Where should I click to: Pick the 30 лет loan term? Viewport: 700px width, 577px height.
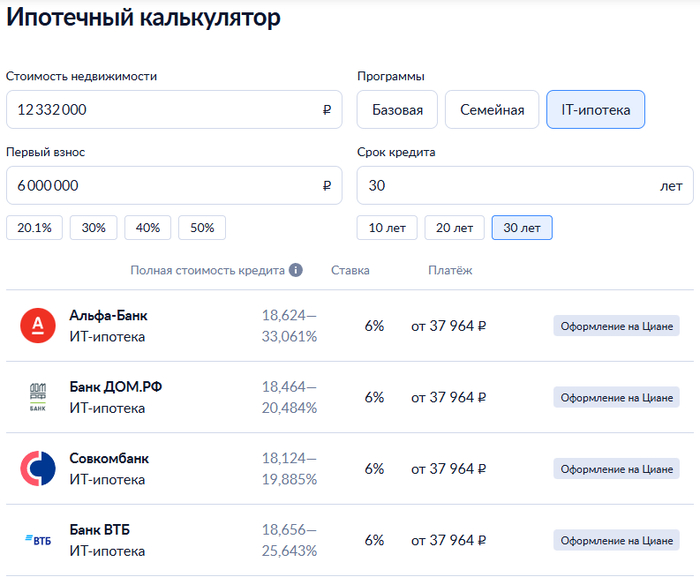click(522, 228)
